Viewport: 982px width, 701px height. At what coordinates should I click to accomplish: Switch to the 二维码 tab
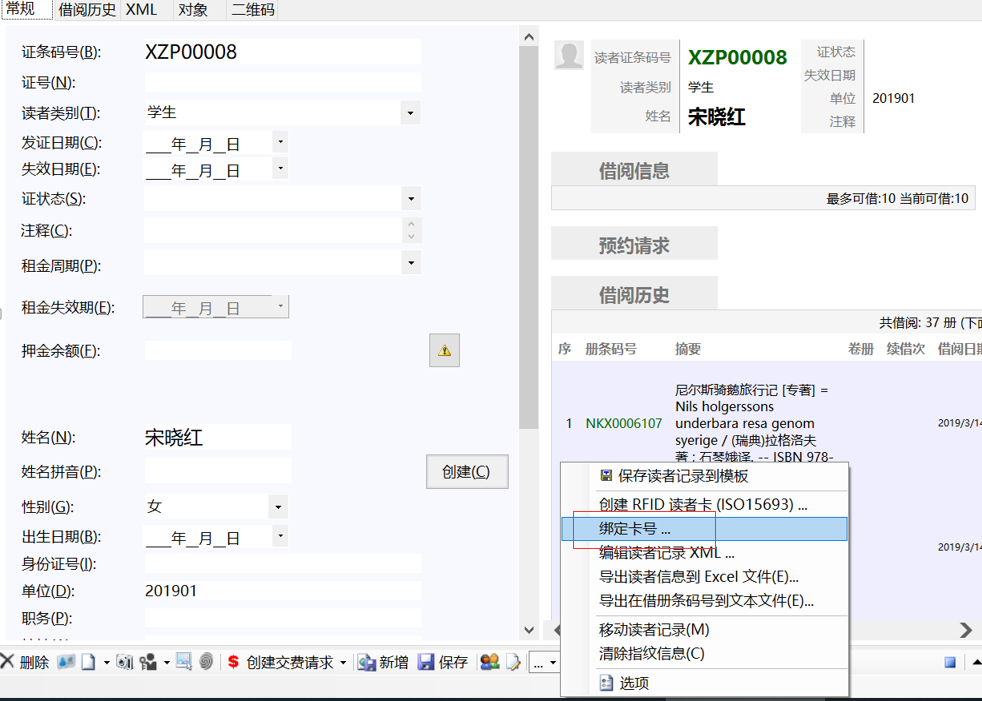pyautogui.click(x=253, y=9)
